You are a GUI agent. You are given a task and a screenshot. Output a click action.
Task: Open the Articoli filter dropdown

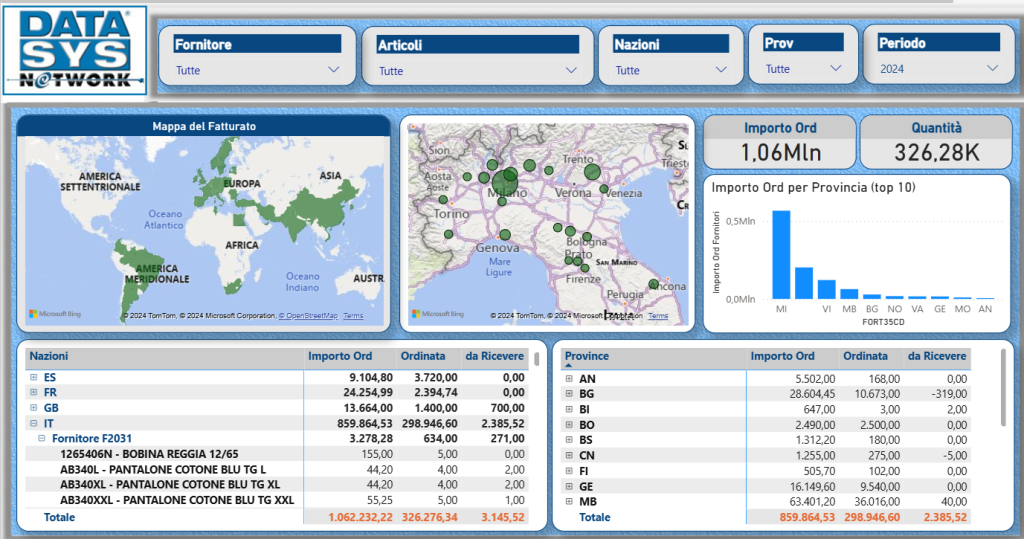478,71
